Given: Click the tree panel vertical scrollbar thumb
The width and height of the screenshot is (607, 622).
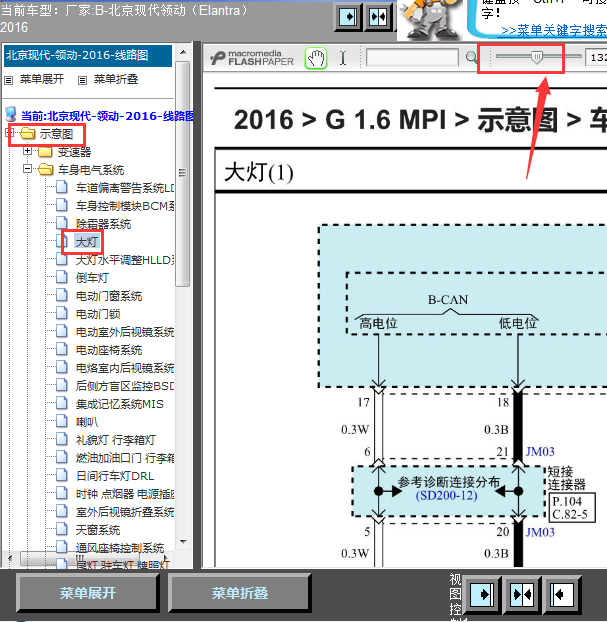Looking at the screenshot, I should pyautogui.click(x=182, y=173).
